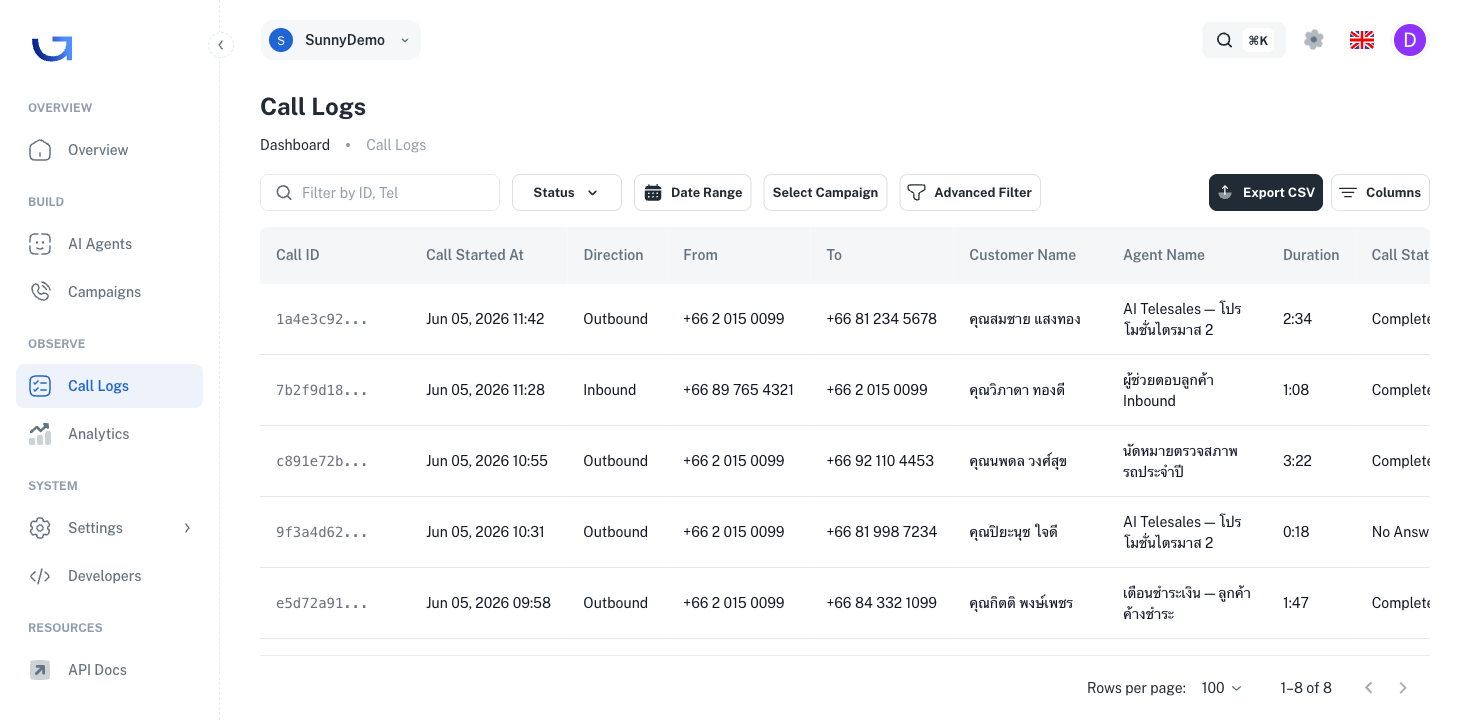The image size is (1470, 720).
Task: Export call logs as CSV
Action: [1266, 193]
